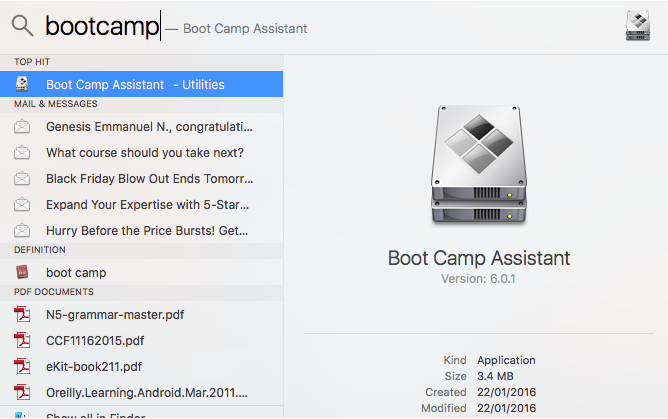This screenshot has width=668, height=419.
Task: Open 'Expand Your Expertise with 5-Star' email
Action: pyautogui.click(x=141, y=204)
